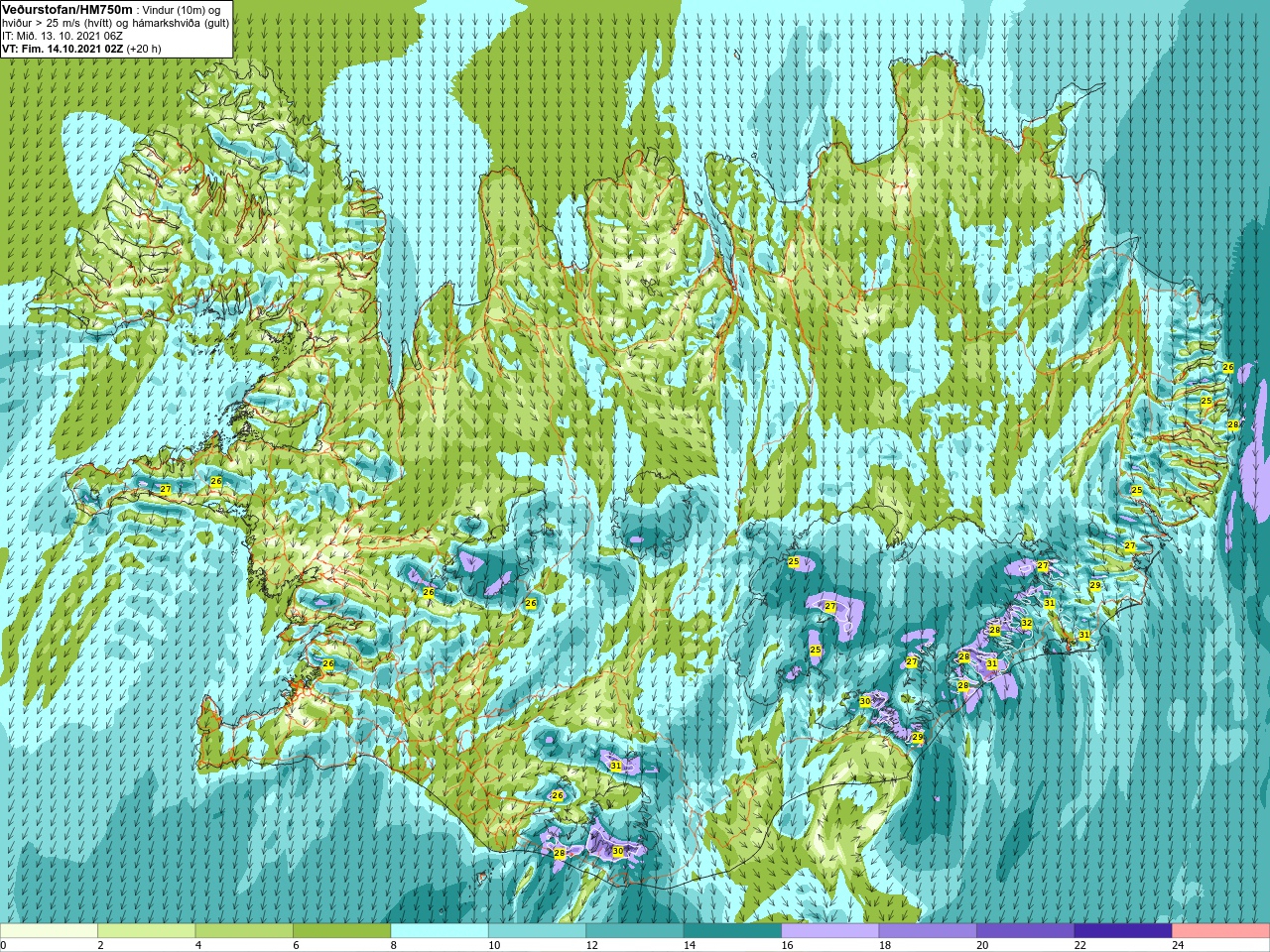This screenshot has width=1270, height=952.
Task: Select the 8–10 m/s light cyan swatch
Action: click(x=440, y=931)
